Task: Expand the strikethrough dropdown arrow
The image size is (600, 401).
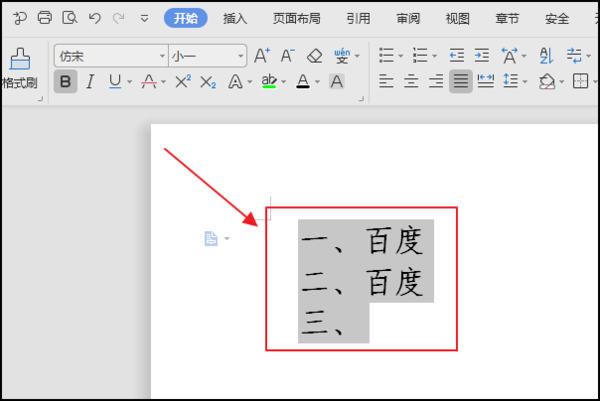Action: (x=163, y=82)
